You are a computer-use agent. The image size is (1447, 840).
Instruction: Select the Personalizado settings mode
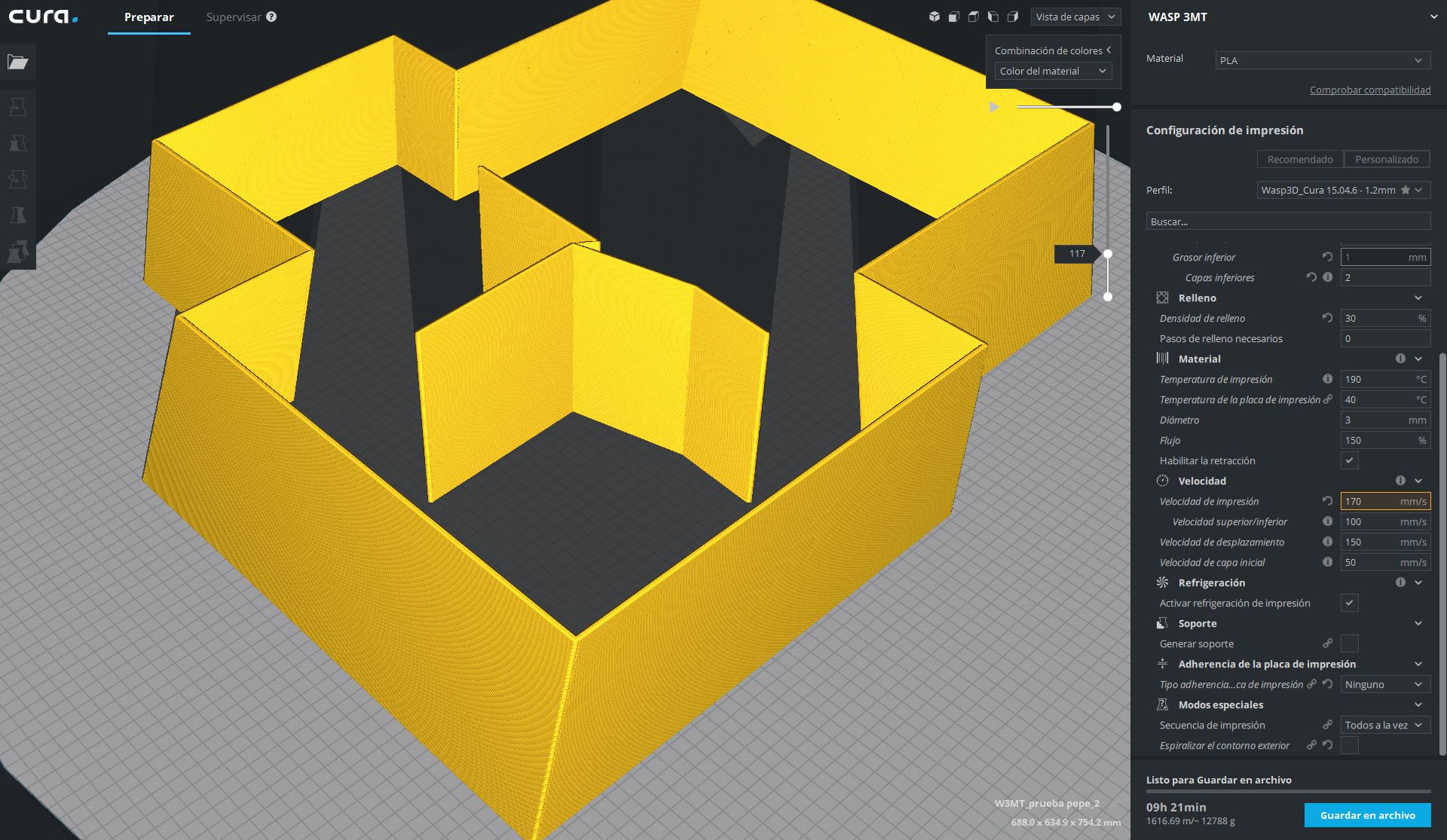click(1387, 159)
